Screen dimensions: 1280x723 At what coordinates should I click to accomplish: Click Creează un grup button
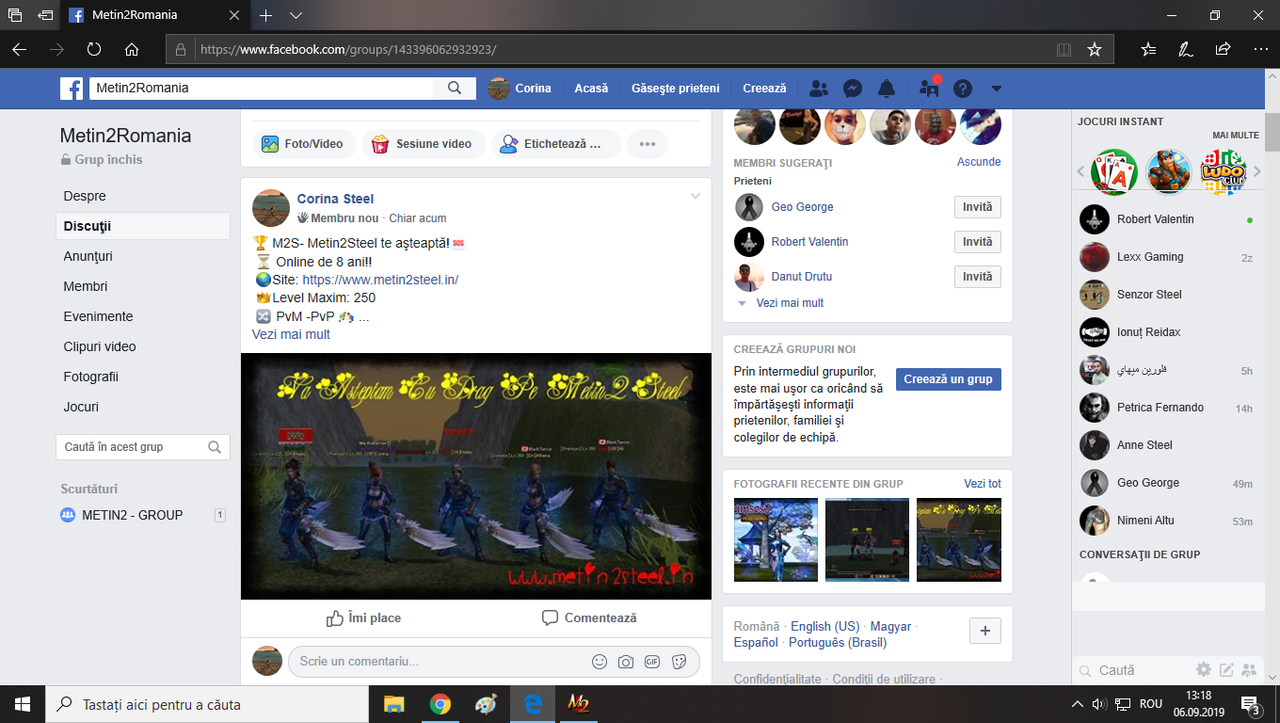948,379
